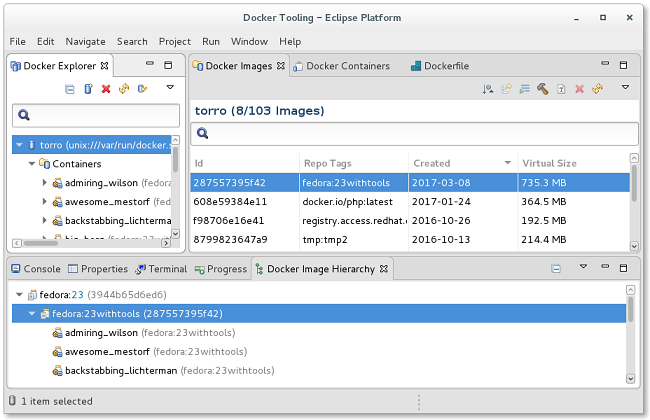
Task: Close the Docker Images tab
Action: (x=281, y=66)
